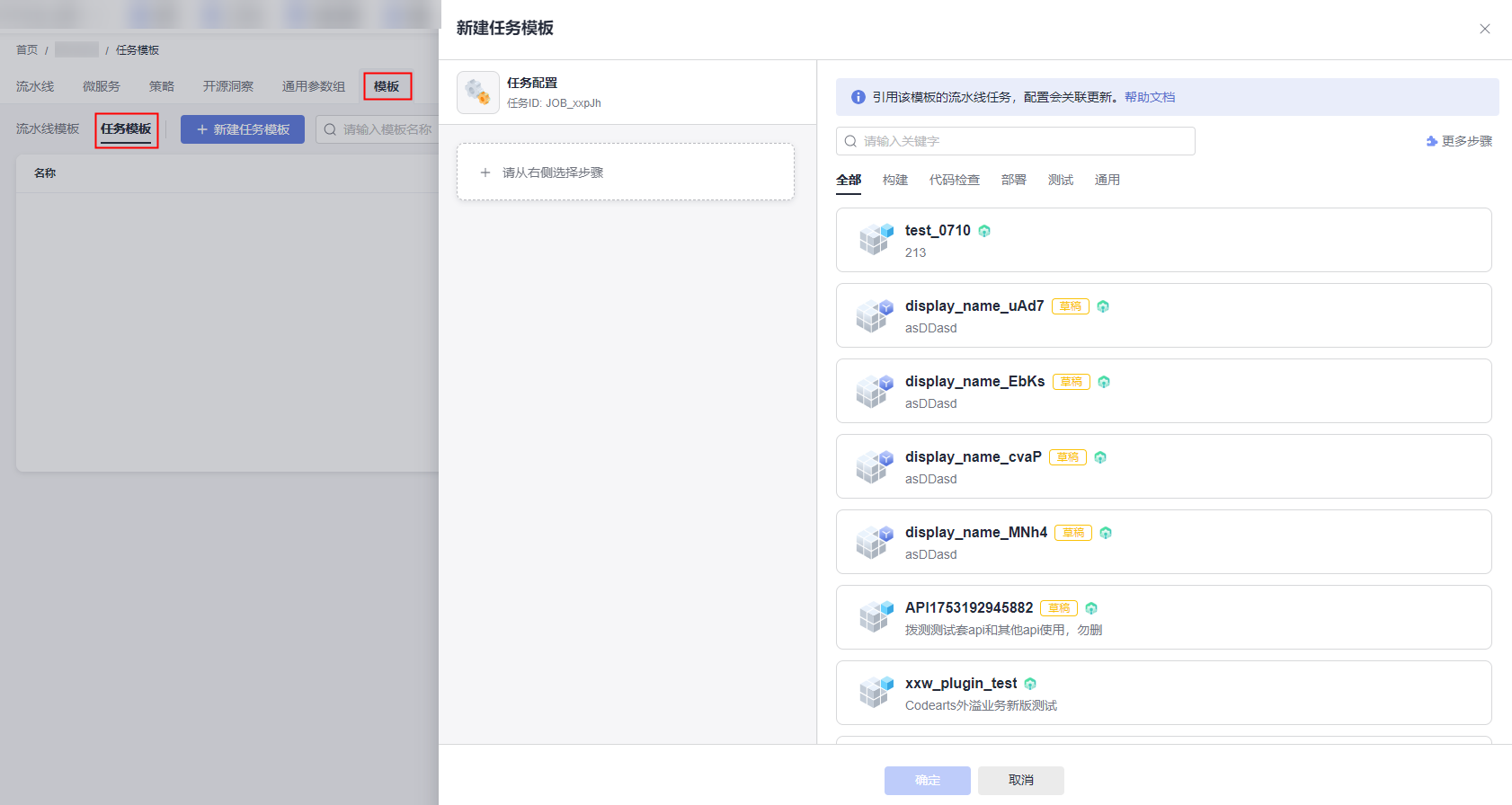Click the green badge icon beside display_name_EbKs
Screen dimensions: 1512x805
pos(1104,382)
